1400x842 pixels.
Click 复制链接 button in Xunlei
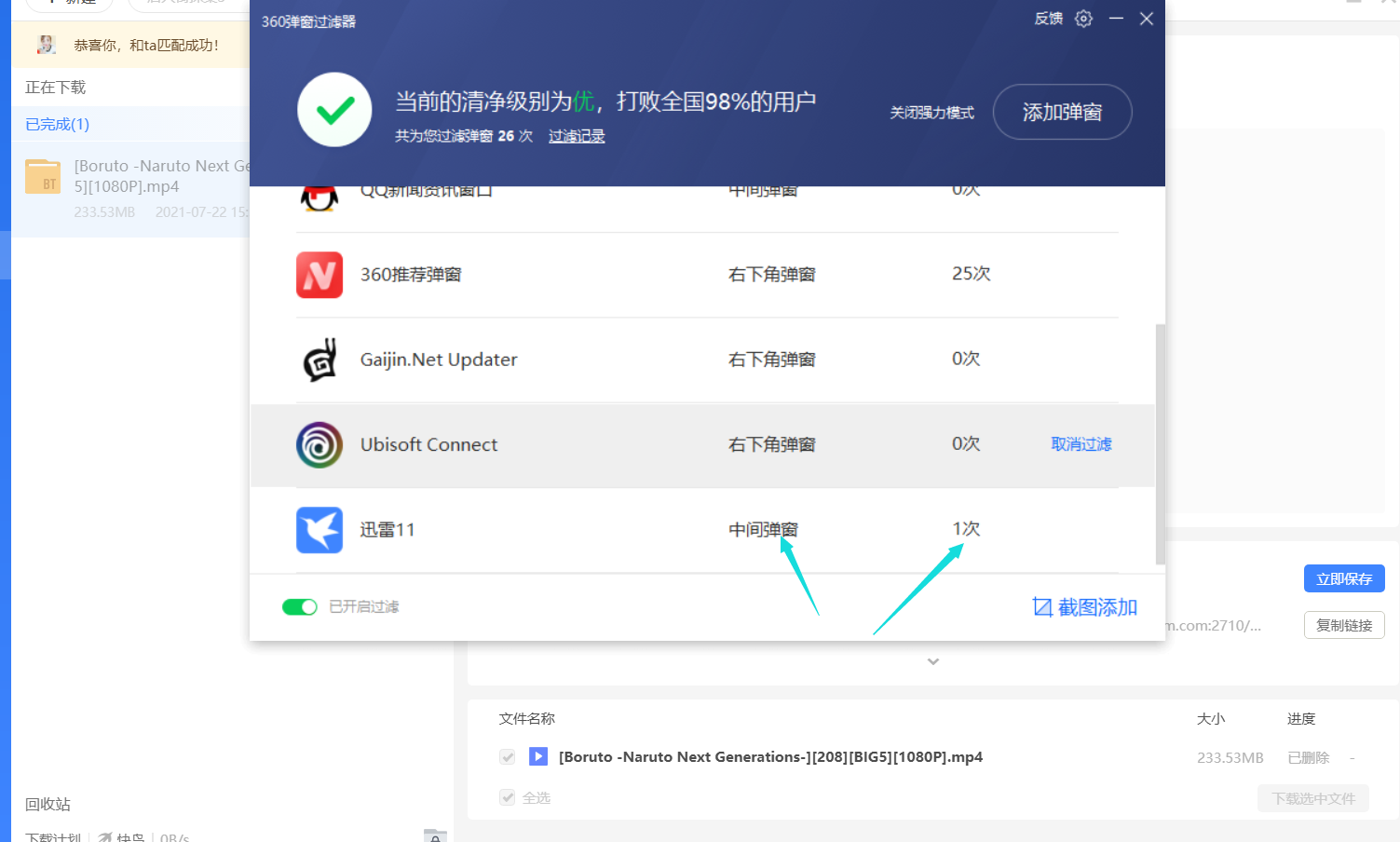tap(1344, 625)
